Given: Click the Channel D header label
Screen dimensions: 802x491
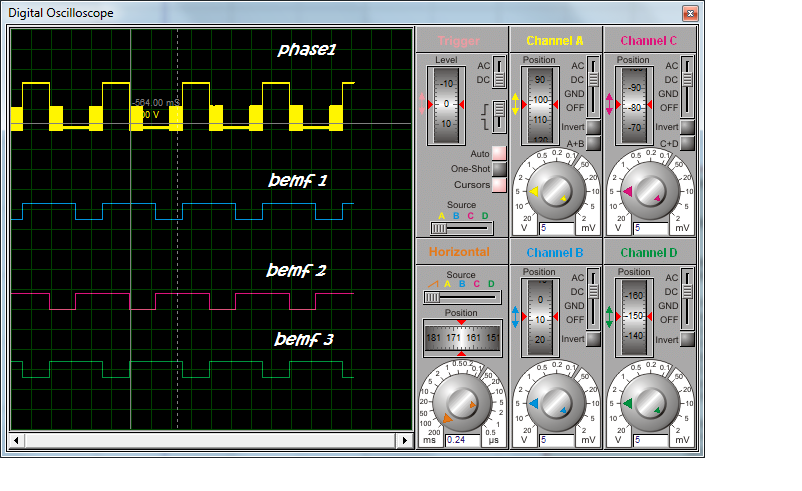Looking at the screenshot, I should coord(649,253).
